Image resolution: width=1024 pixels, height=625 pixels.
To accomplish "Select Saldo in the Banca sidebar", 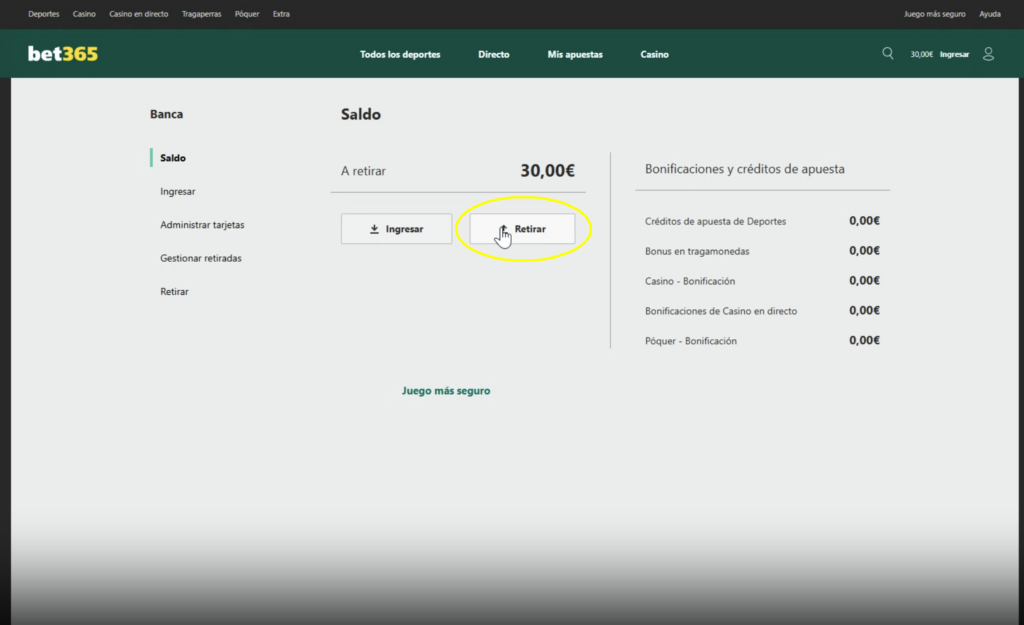I will coord(173,158).
